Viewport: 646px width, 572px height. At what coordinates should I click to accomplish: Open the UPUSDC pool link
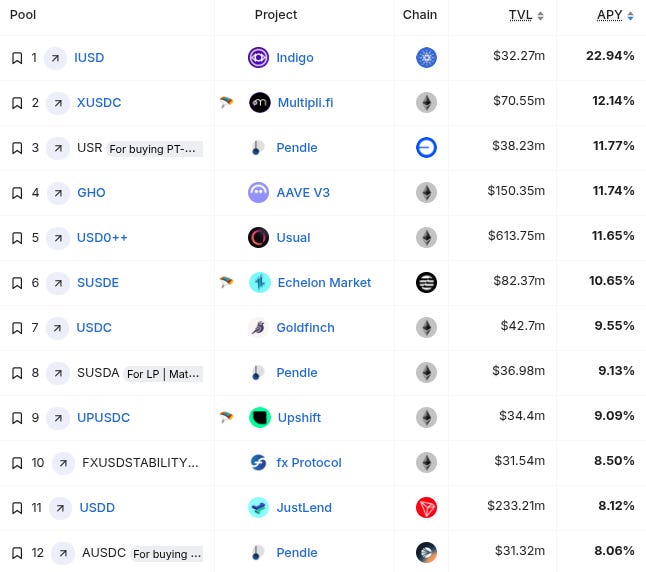point(103,417)
